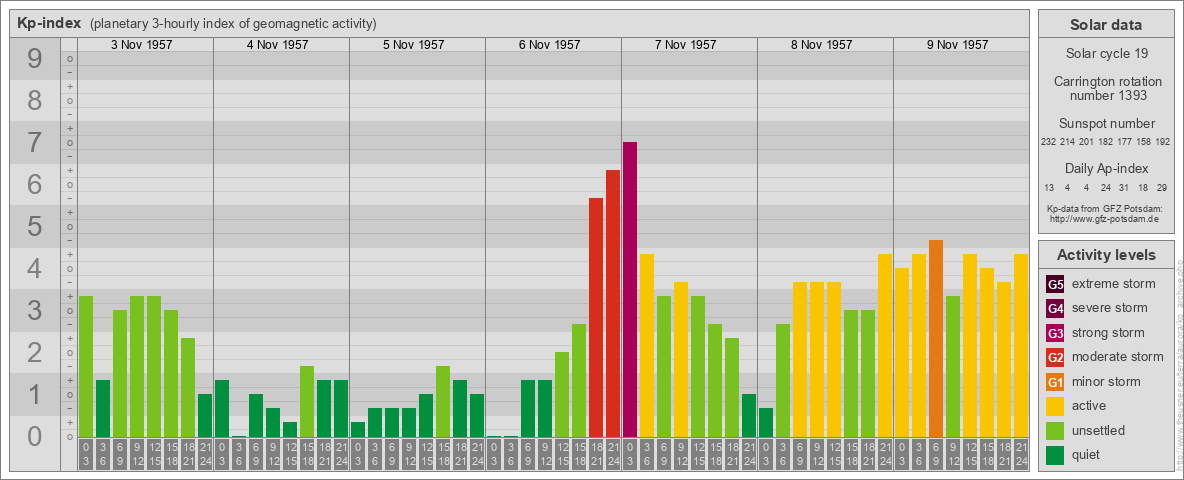Screen dimensions: 1184x480
Task: Click the sunspot value 232
Action: (1047, 142)
